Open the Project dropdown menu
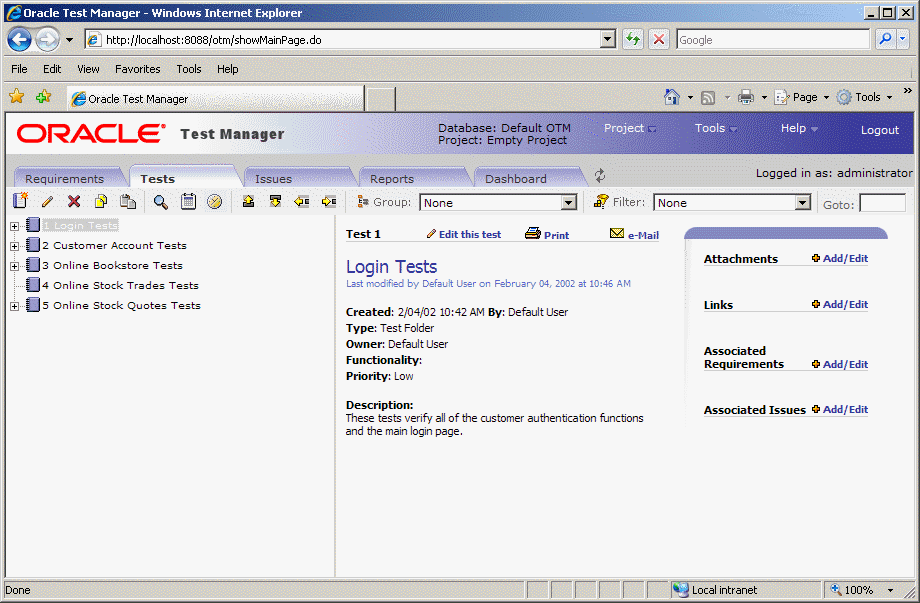920x603 pixels. click(x=630, y=128)
